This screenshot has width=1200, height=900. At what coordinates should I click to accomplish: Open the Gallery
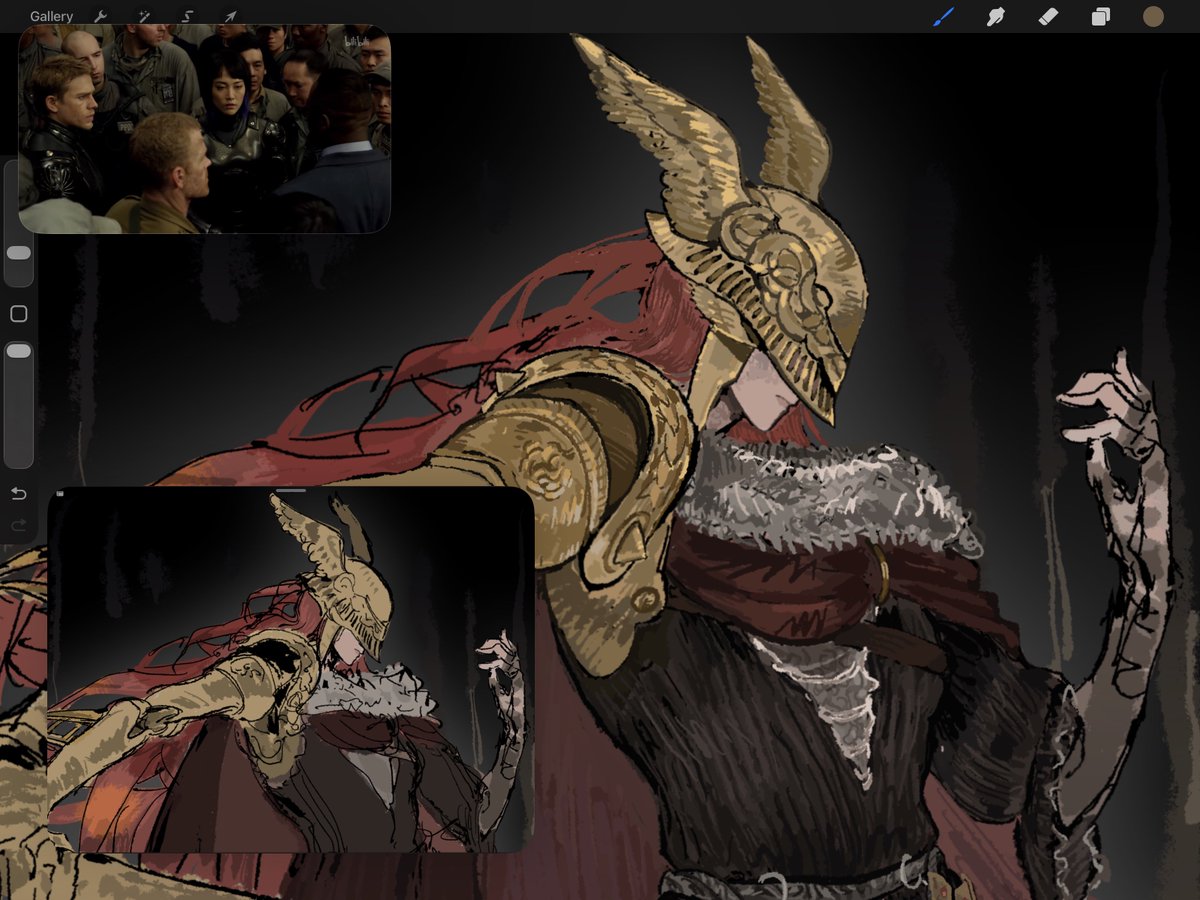point(51,17)
